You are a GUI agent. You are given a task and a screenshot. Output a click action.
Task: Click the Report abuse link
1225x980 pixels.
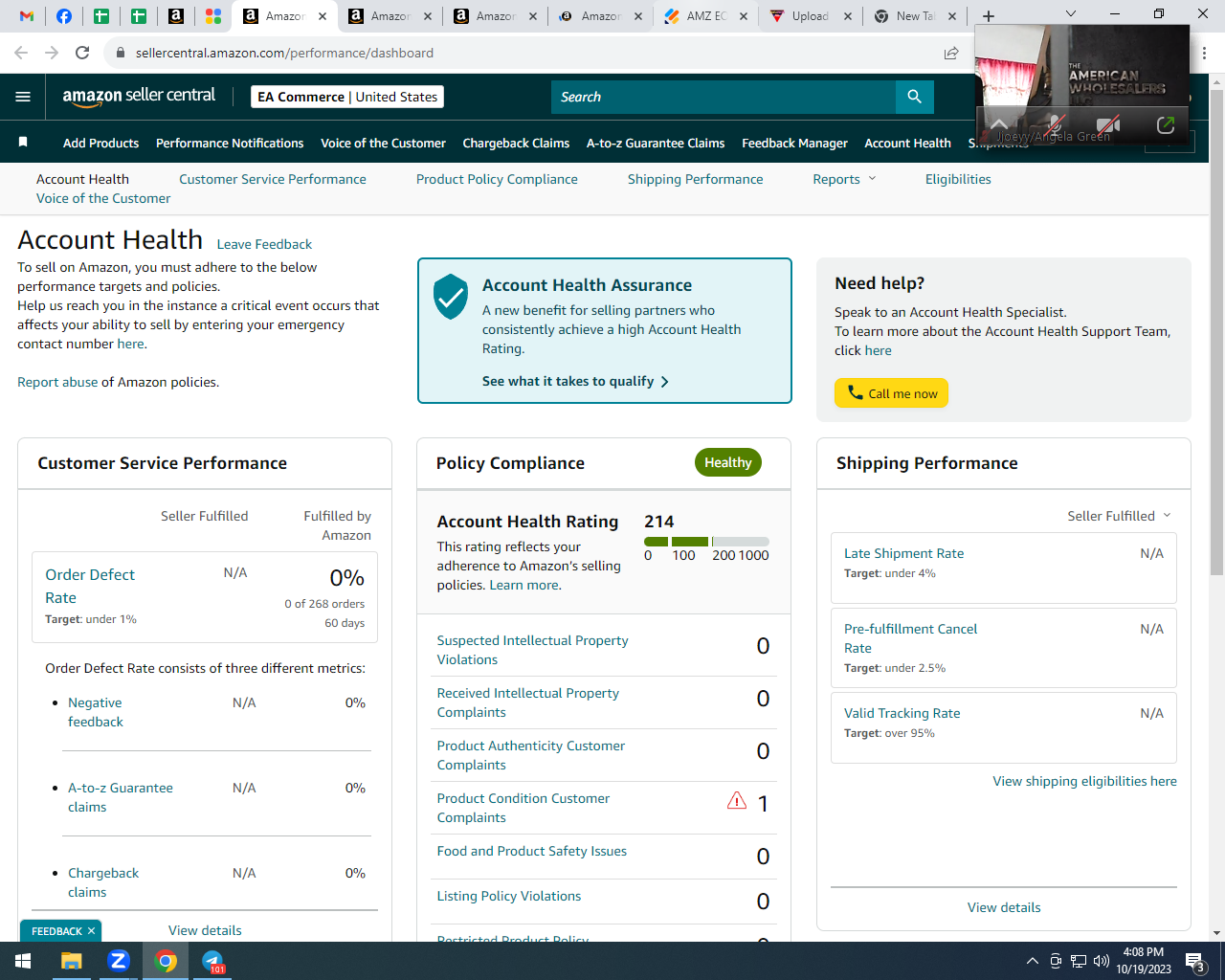tap(57, 382)
